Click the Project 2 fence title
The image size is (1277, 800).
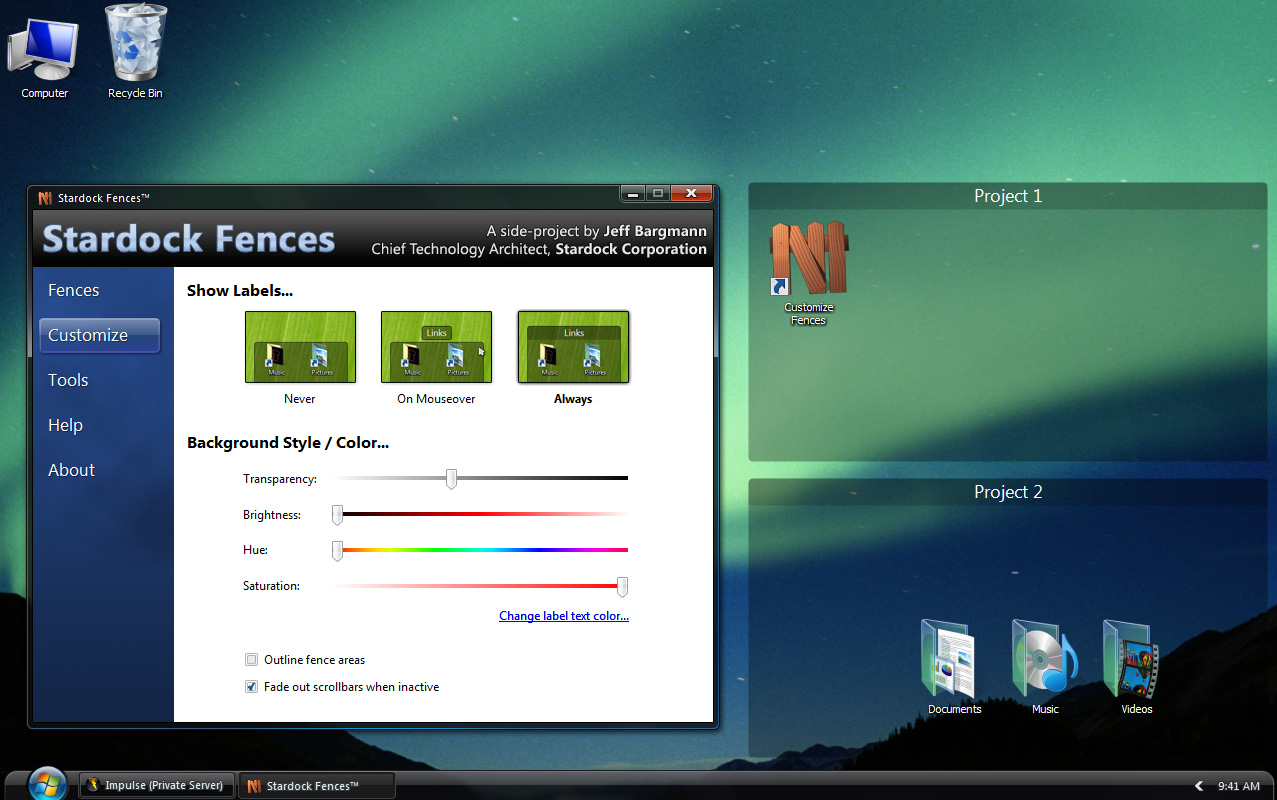(1008, 492)
